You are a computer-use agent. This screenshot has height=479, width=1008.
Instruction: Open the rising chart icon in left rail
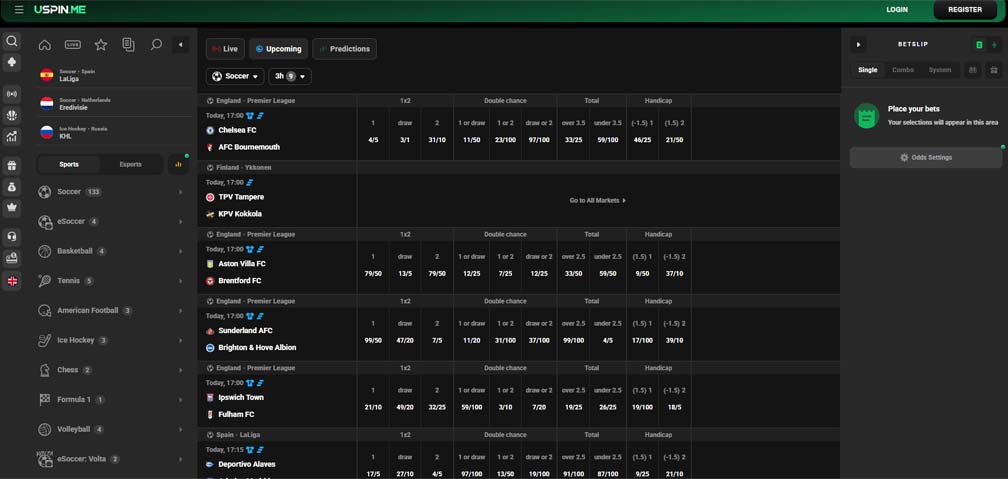12,136
